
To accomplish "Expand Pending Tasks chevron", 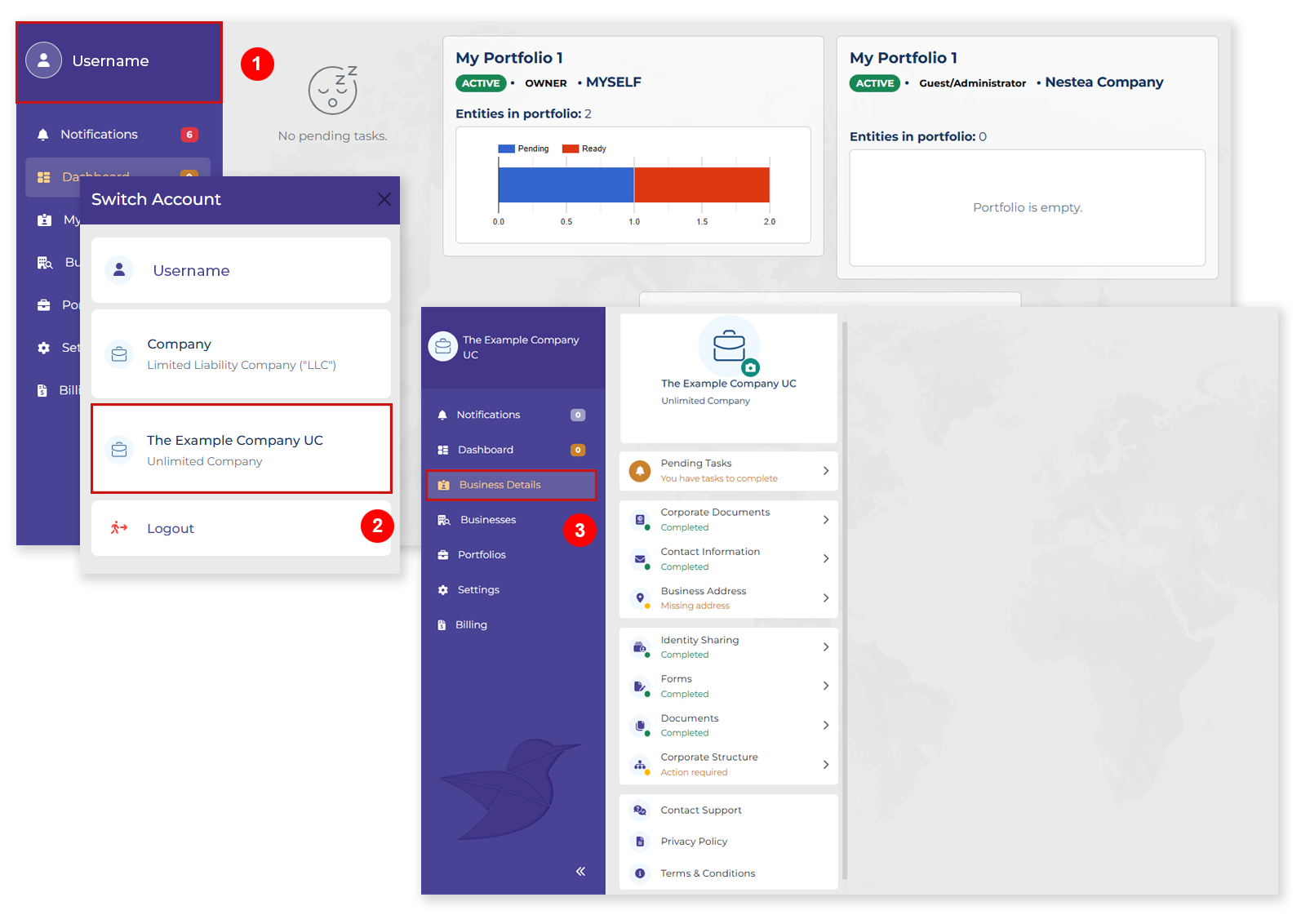I will (826, 471).
